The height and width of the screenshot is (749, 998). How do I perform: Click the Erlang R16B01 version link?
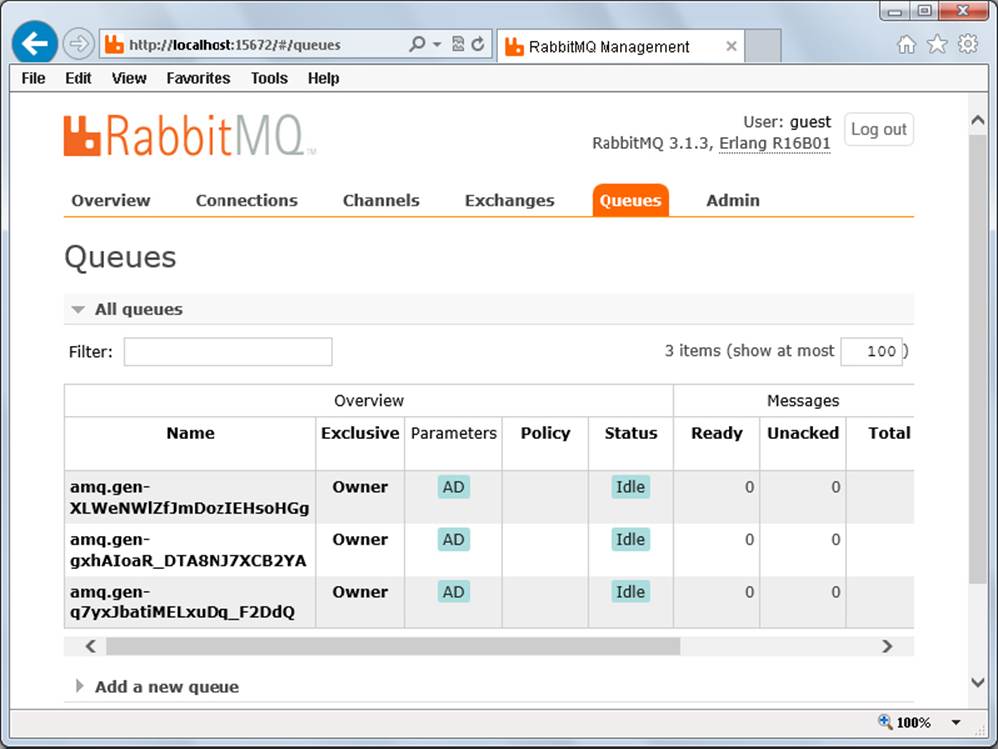point(775,143)
